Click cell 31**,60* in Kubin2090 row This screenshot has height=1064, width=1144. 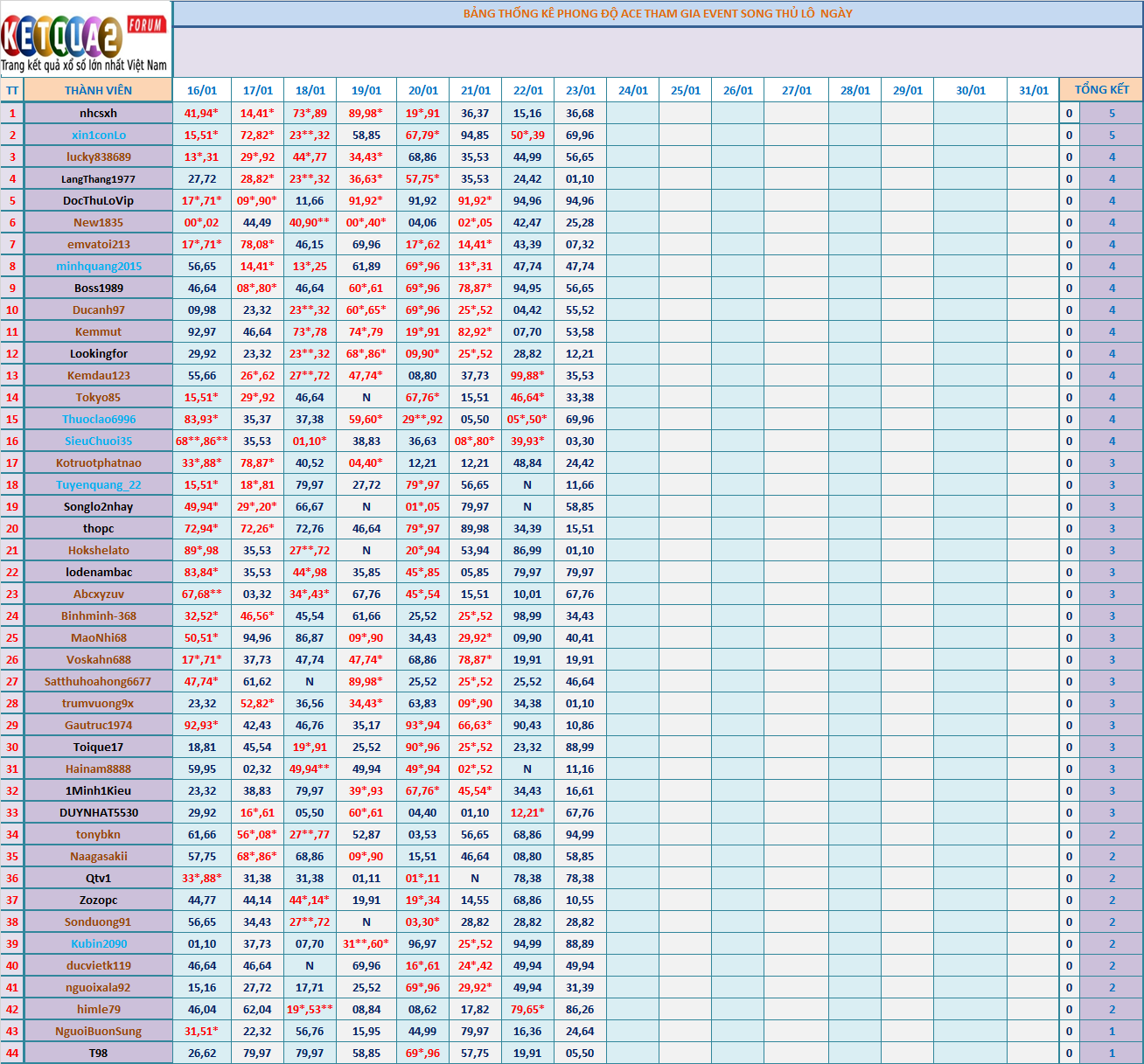point(366,943)
